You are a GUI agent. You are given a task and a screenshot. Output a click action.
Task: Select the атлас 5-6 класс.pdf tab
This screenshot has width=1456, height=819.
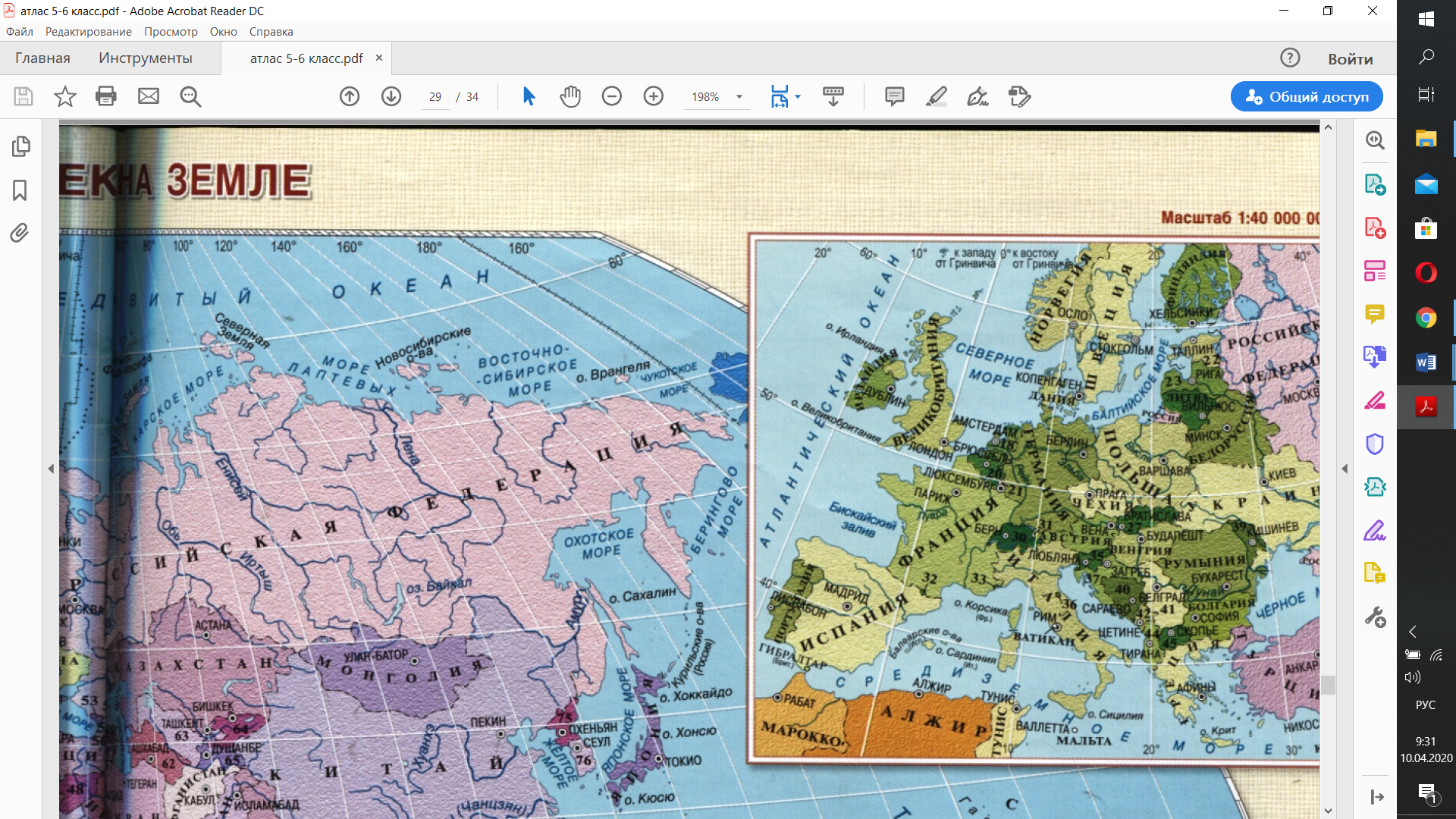coord(306,58)
